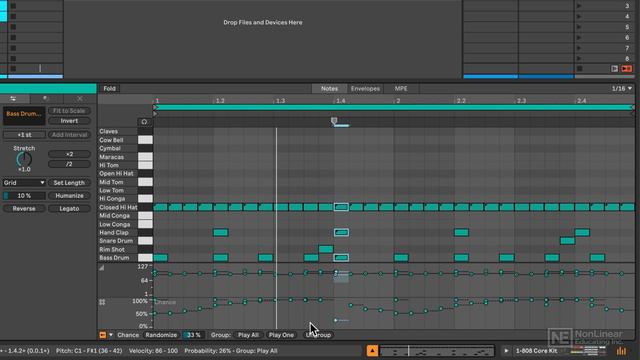Click the clip overview thumbnail in status bar
This screenshot has height=360, width=640.
pyautogui.click(x=437, y=351)
